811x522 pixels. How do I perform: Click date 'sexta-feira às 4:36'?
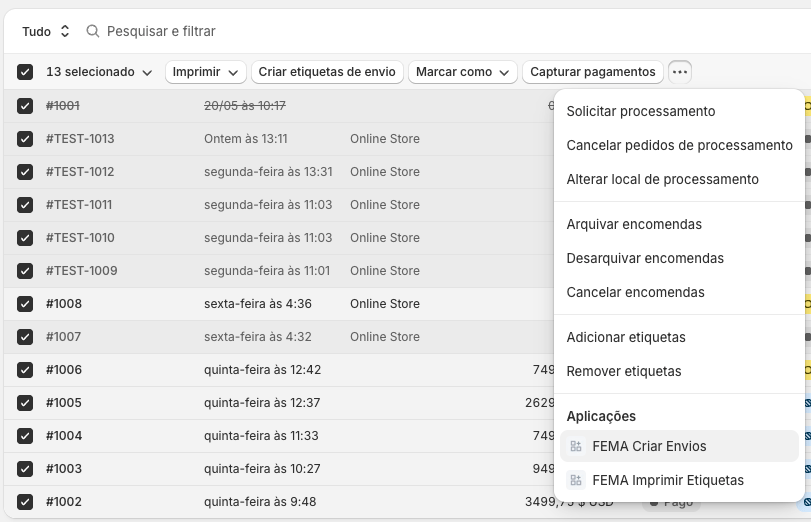[x=258, y=304]
